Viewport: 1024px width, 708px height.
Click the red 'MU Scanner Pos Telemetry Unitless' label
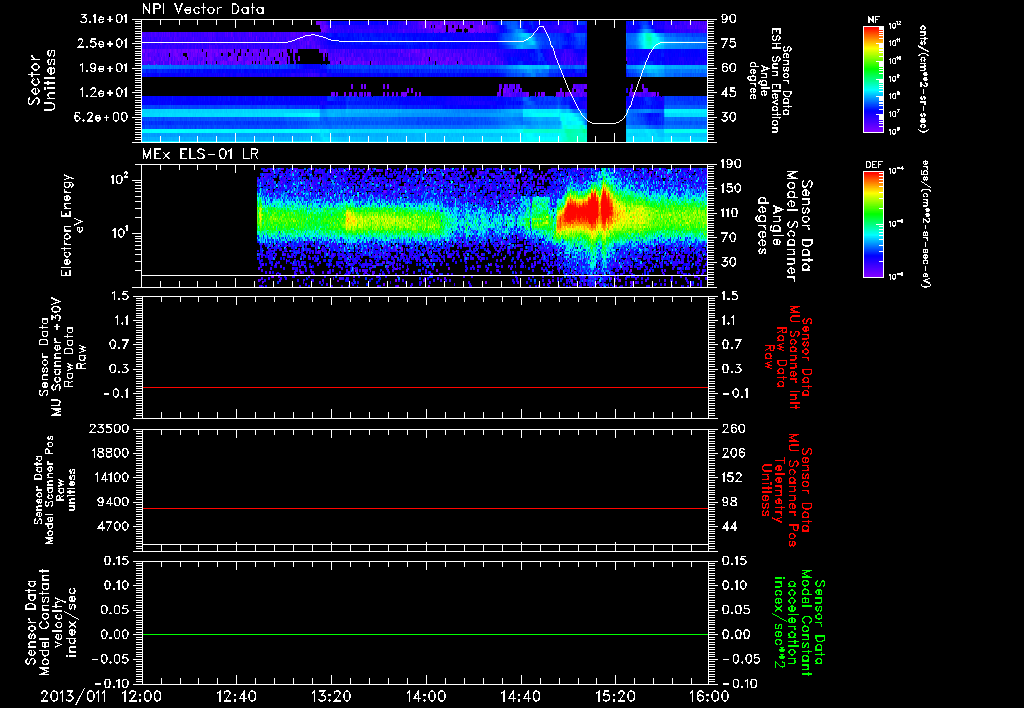click(x=786, y=490)
